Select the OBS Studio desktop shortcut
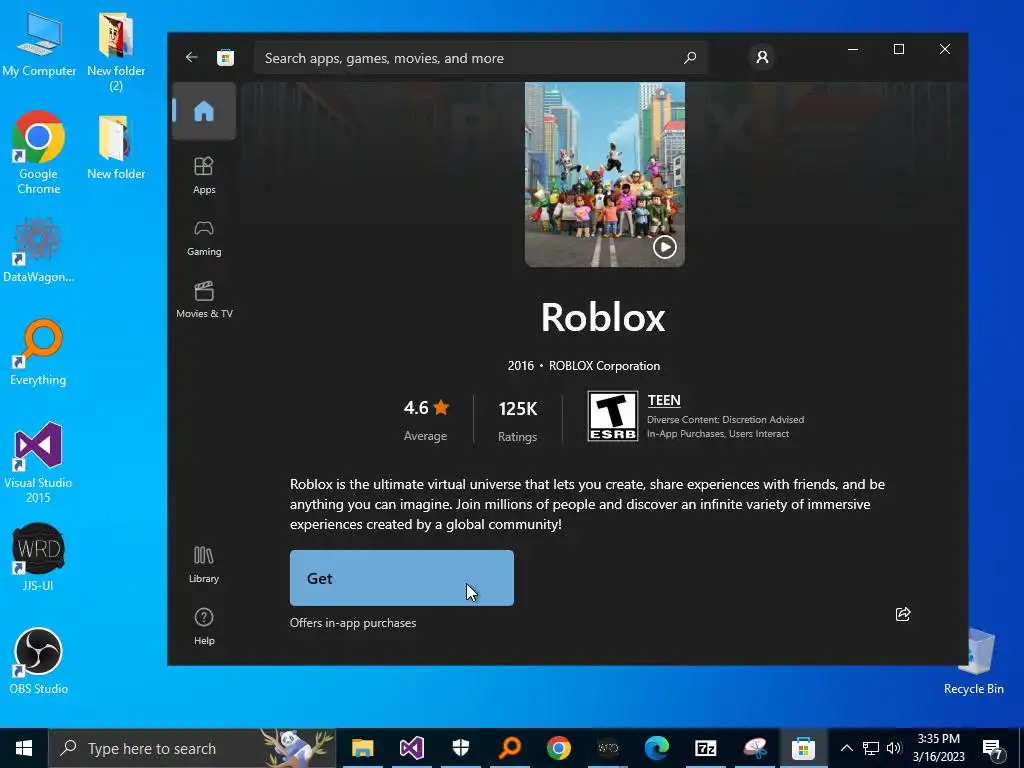 pos(39,661)
